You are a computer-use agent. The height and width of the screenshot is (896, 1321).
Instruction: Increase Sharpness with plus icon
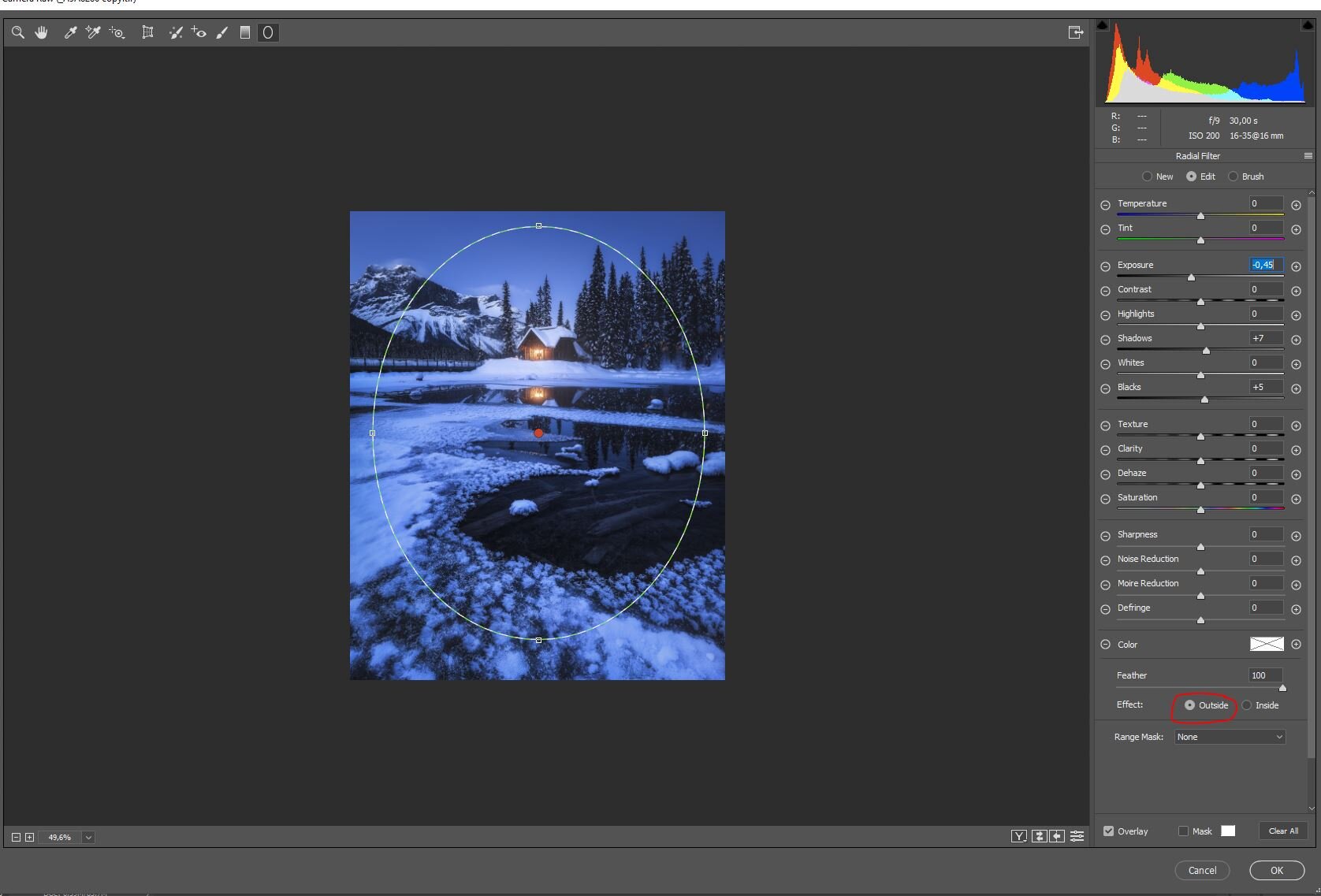pos(1296,536)
